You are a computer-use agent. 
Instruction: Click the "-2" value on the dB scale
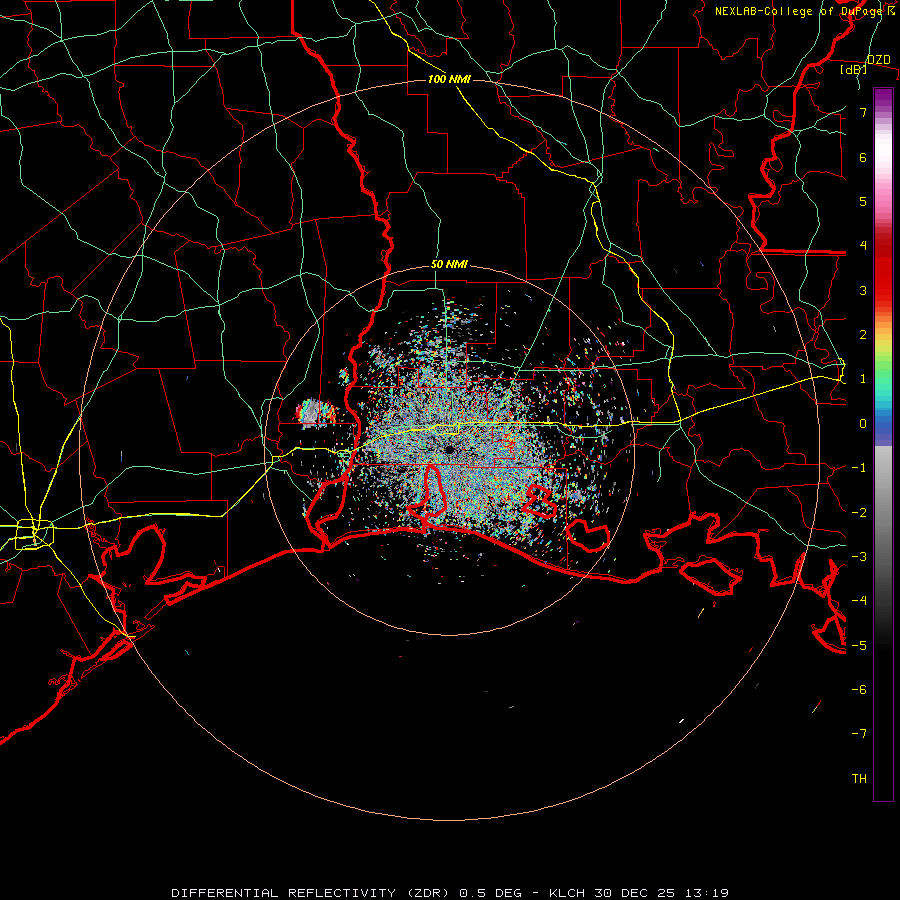859,512
